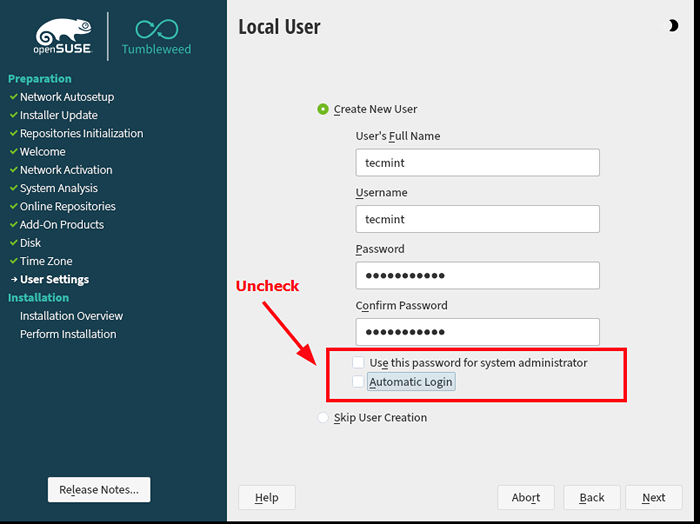Click the Password input field
Viewport: 700px width, 524px height.
pyautogui.click(x=477, y=275)
